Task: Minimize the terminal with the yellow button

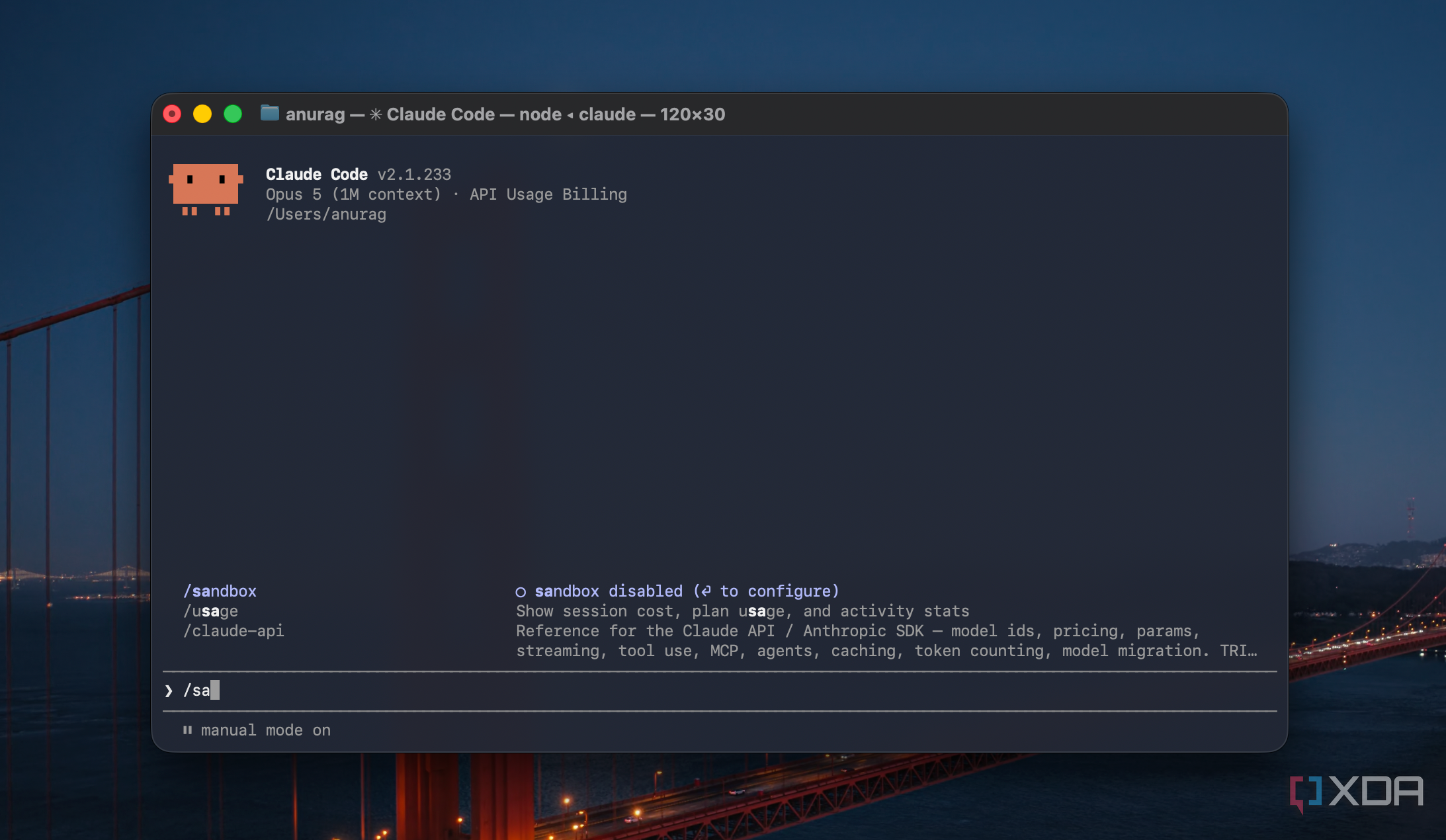Action: [202, 114]
